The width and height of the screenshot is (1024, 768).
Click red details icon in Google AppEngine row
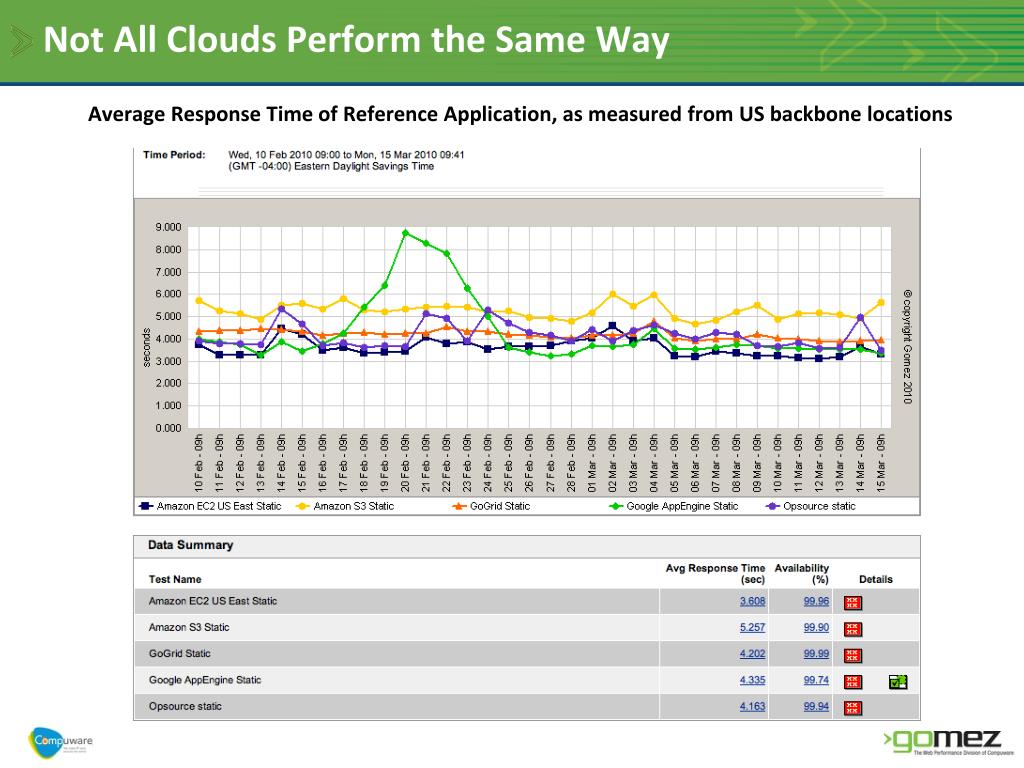[x=852, y=682]
